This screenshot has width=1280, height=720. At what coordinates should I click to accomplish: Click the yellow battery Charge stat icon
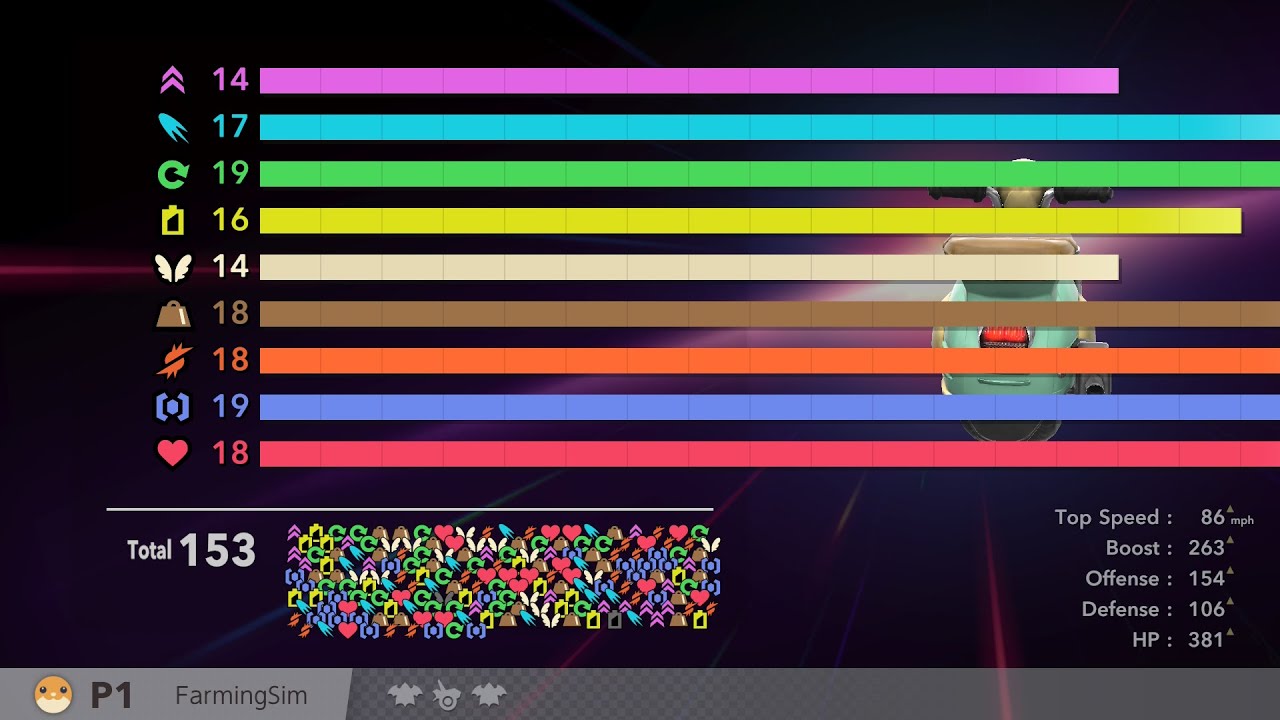172,220
